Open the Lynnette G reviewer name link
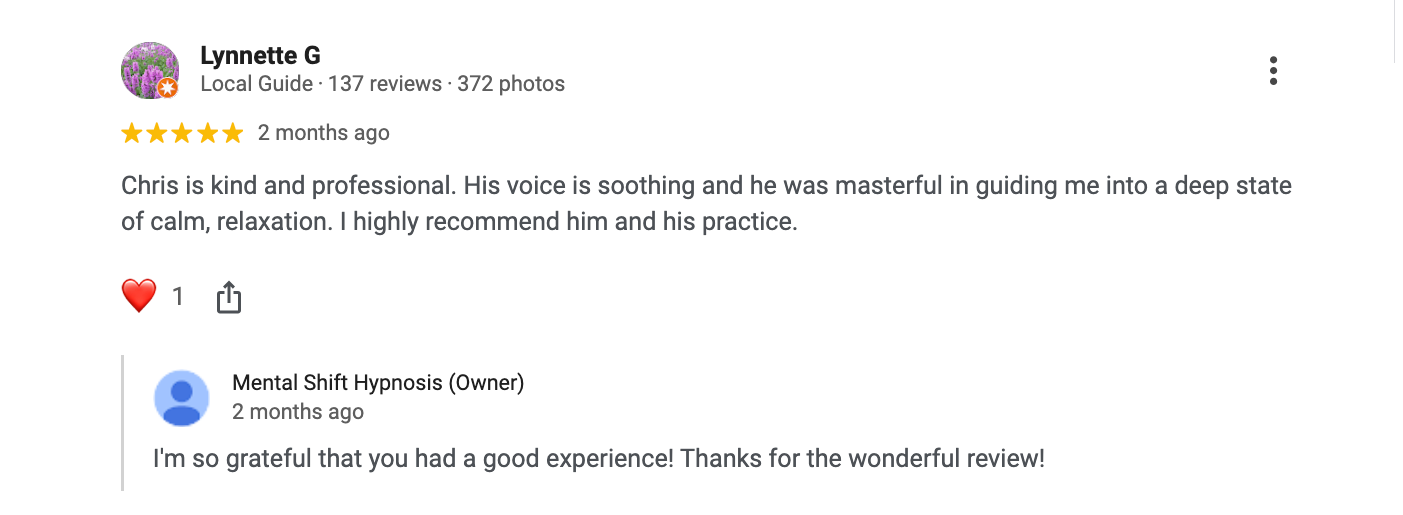This screenshot has width=1403, height=515. point(260,55)
